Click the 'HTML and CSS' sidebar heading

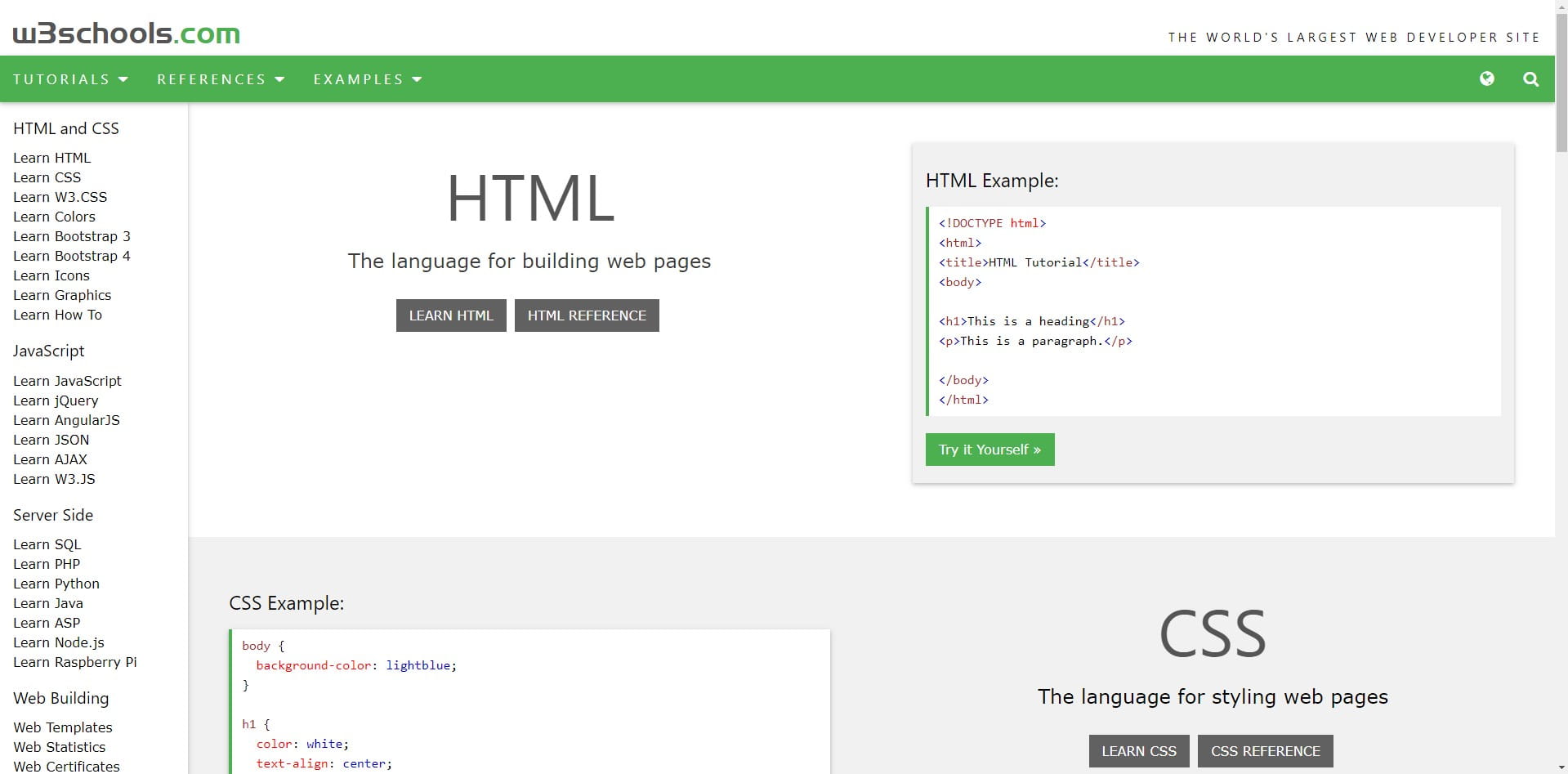coord(66,128)
